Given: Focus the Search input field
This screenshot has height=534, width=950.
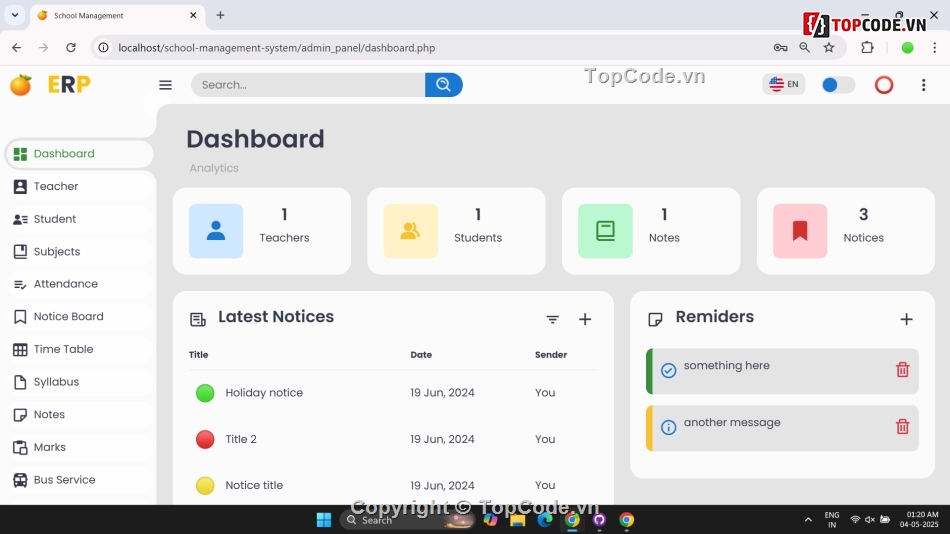Looking at the screenshot, I should click(308, 85).
